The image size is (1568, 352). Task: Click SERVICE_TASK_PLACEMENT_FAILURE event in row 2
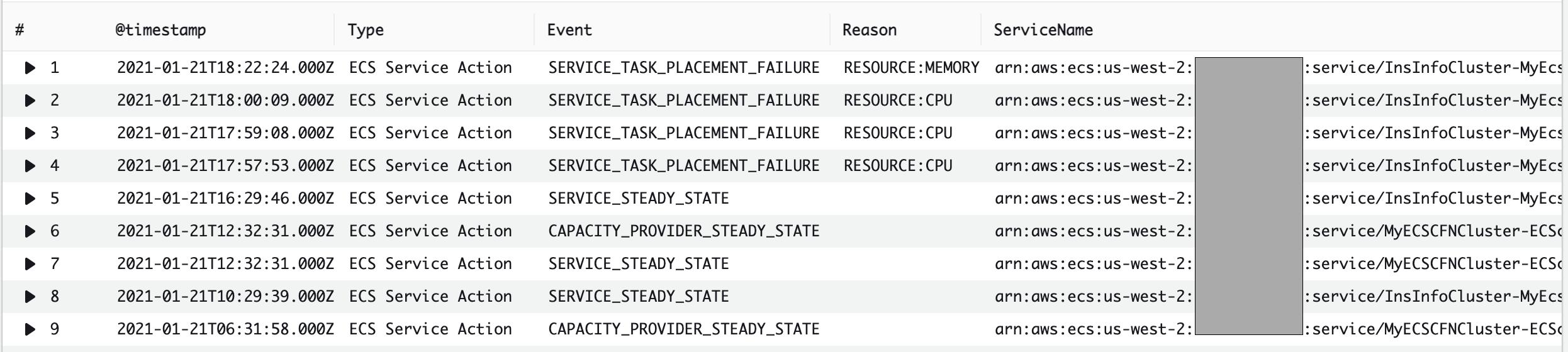point(683,101)
